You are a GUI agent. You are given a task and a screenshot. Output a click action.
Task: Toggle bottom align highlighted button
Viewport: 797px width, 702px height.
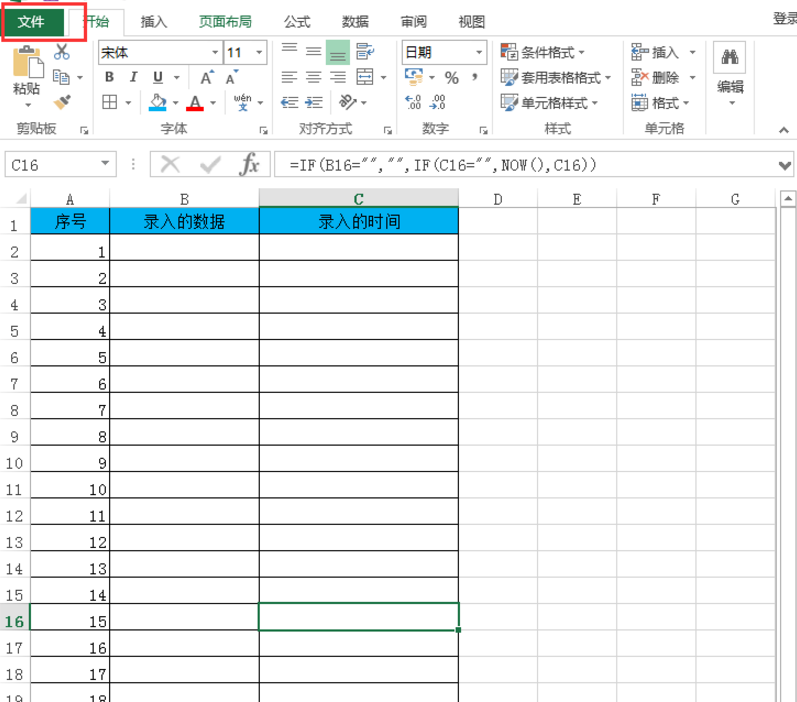click(x=338, y=52)
